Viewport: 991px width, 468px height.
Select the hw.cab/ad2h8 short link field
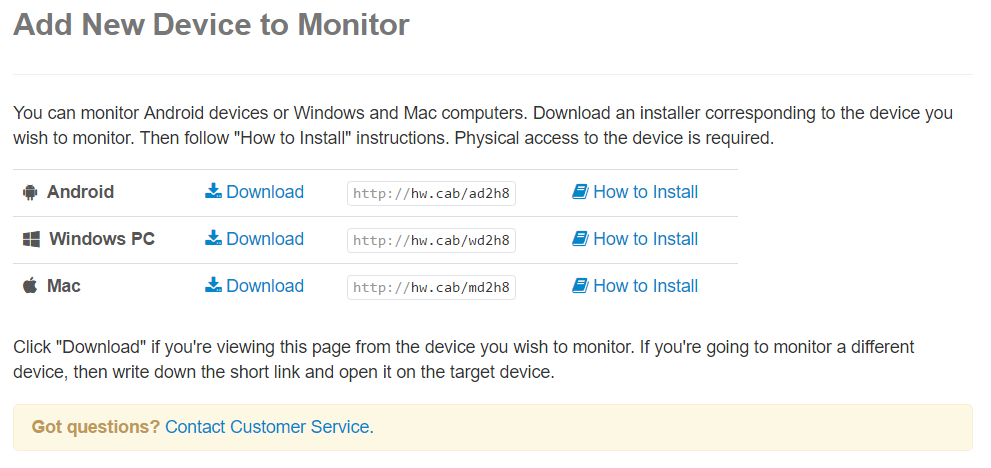pos(431,194)
